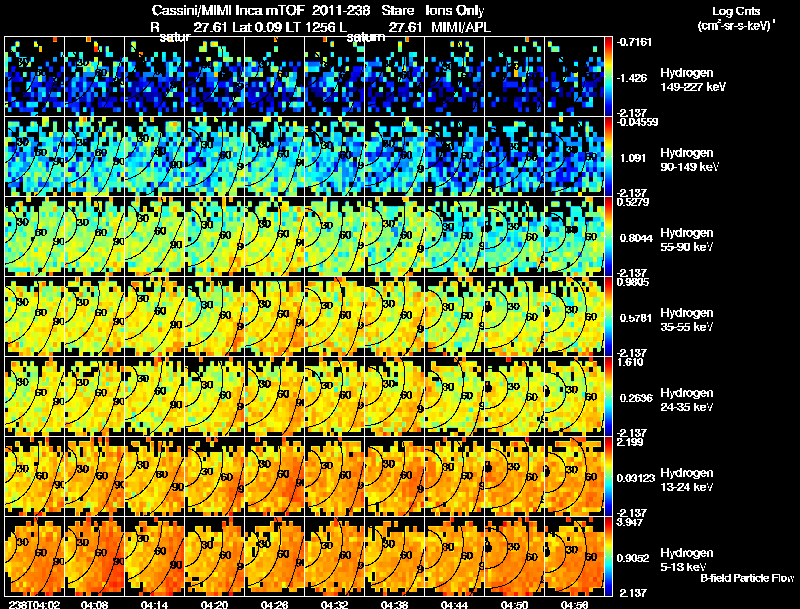
Task: Click the Hydrogen 35-55 keV row label
Action: tap(686, 320)
